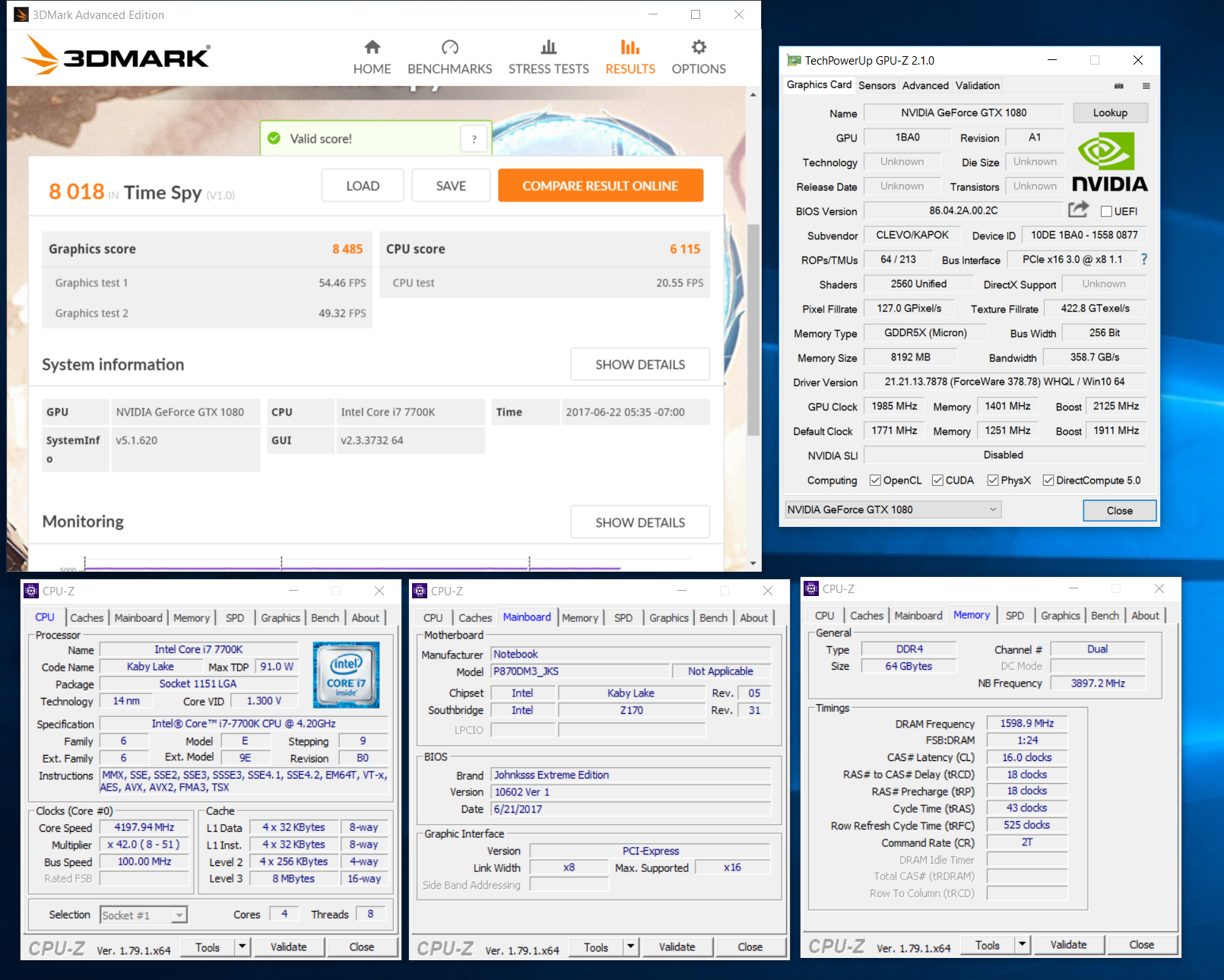Open the Tools dropdown arrow in CPU-Z Mainboard window
This screenshot has width=1224, height=980.
[631, 947]
